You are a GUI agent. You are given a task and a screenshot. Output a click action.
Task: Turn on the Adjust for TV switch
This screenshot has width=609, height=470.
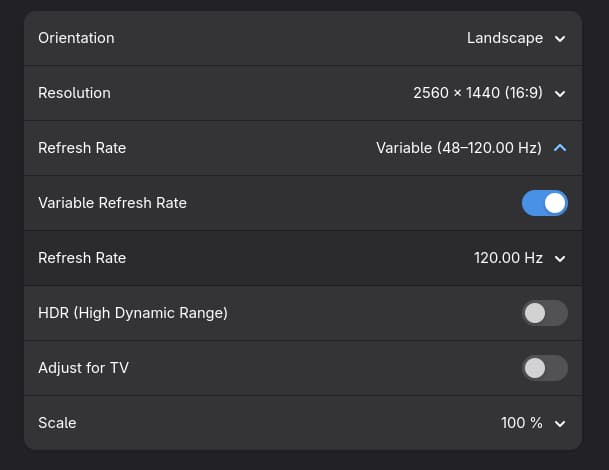[545, 368]
